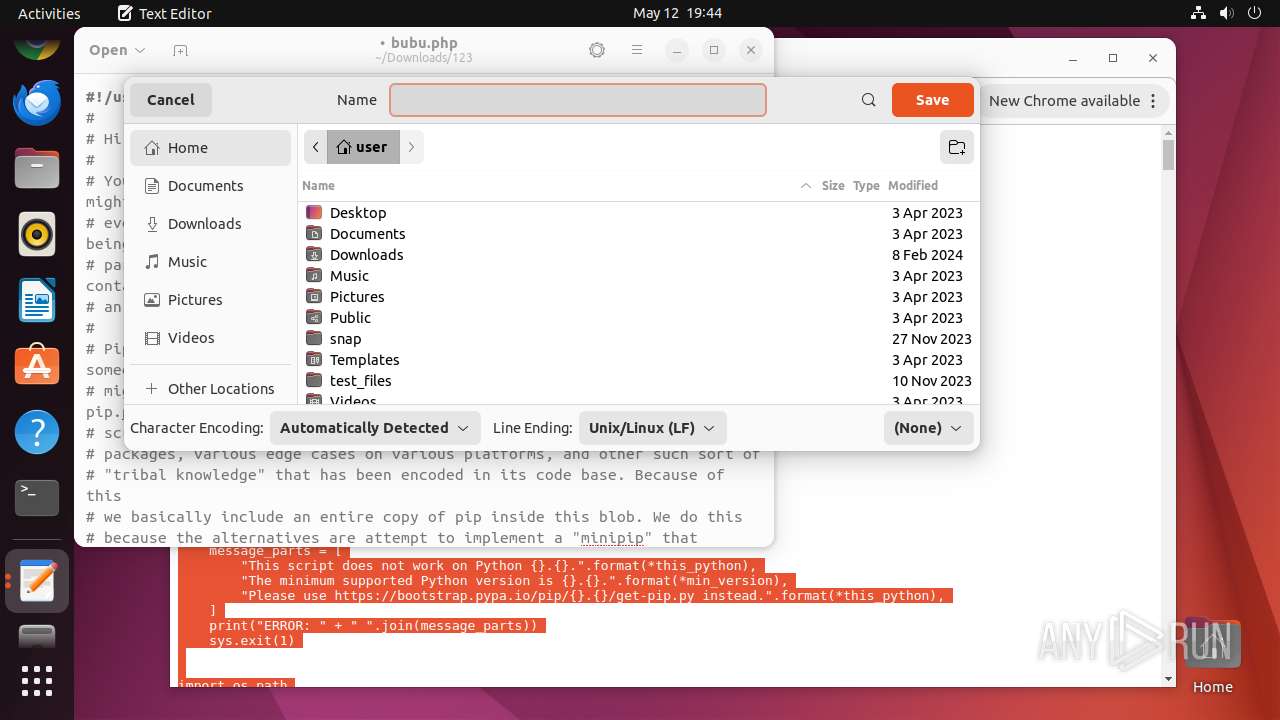Open Videos in the sidebar
Screen dimensions: 1280x720
(210, 338)
